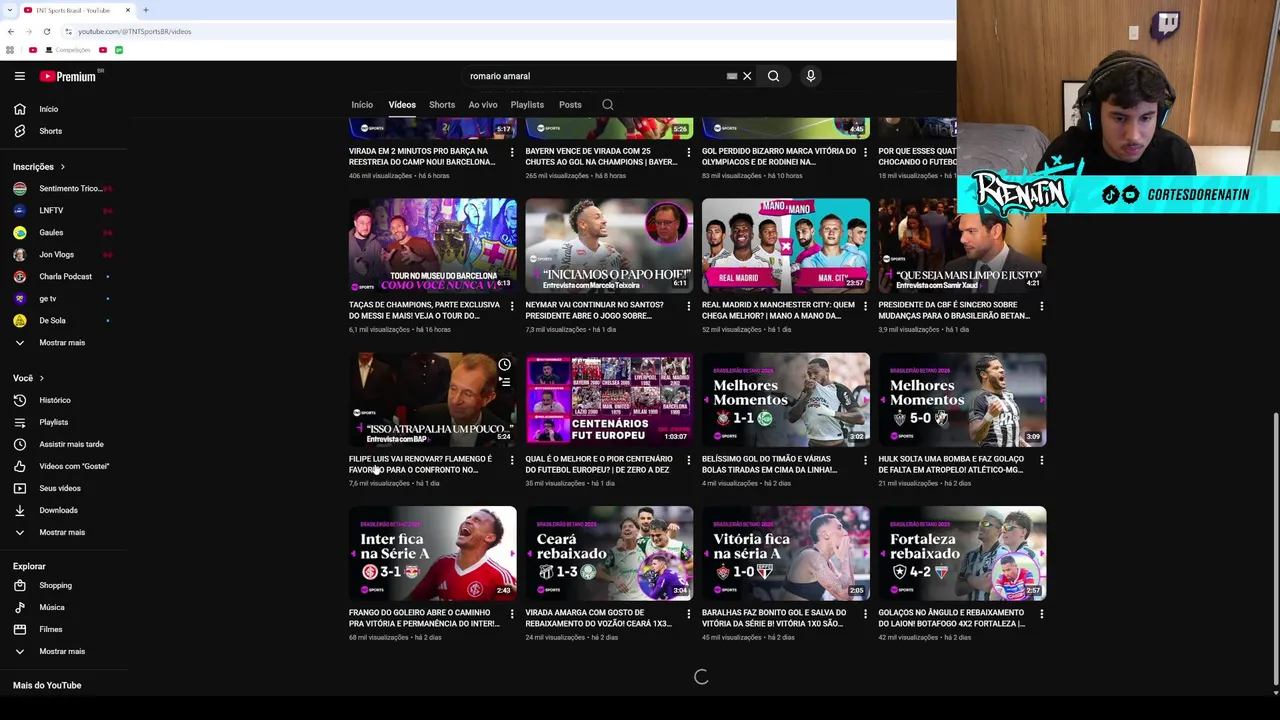Switch to channel Shorts tab
The image size is (1280, 720).
pos(442,104)
